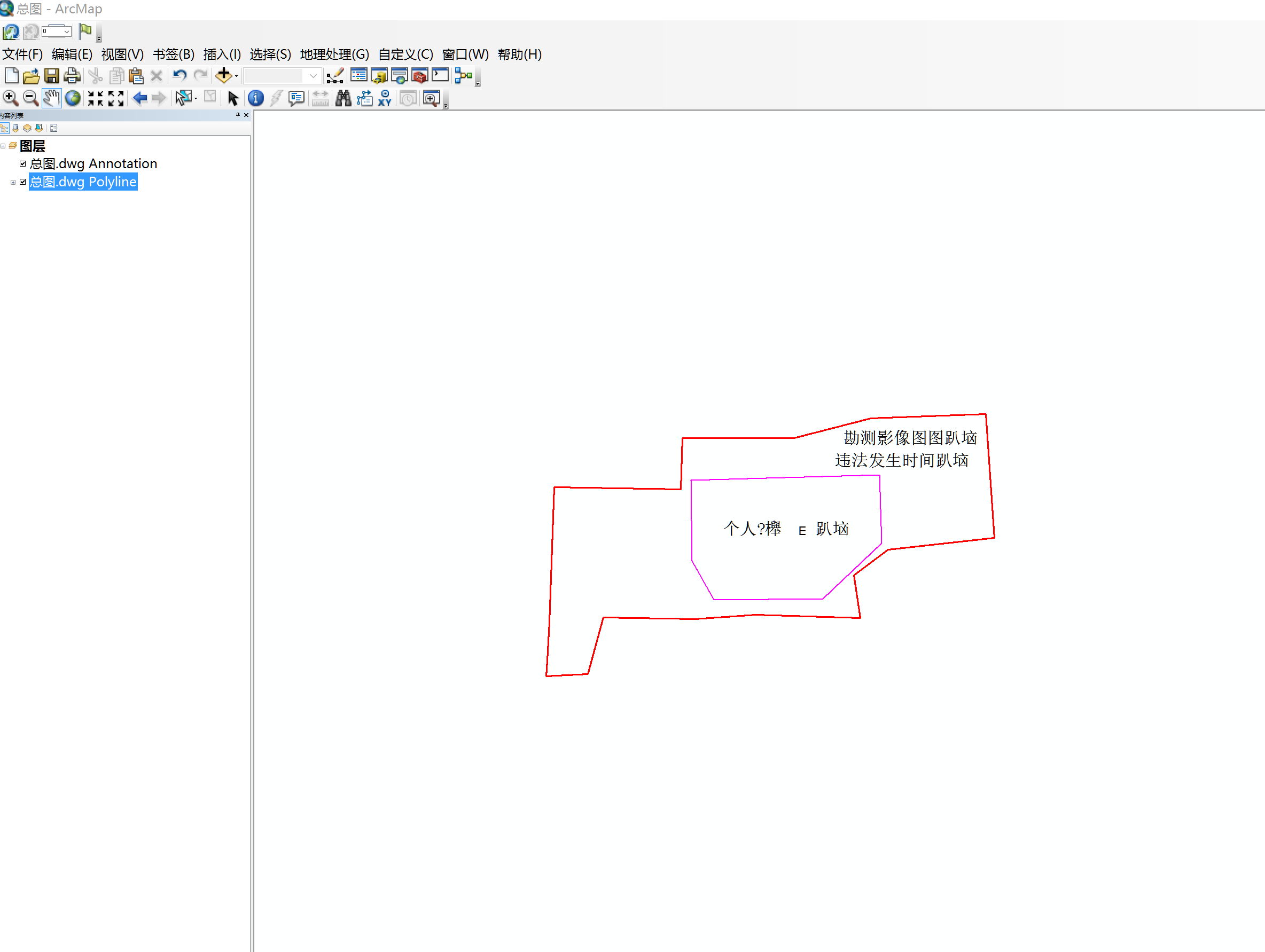Open the View menu 视图(V)
Viewport: 1265px width, 952px height.
coord(122,54)
